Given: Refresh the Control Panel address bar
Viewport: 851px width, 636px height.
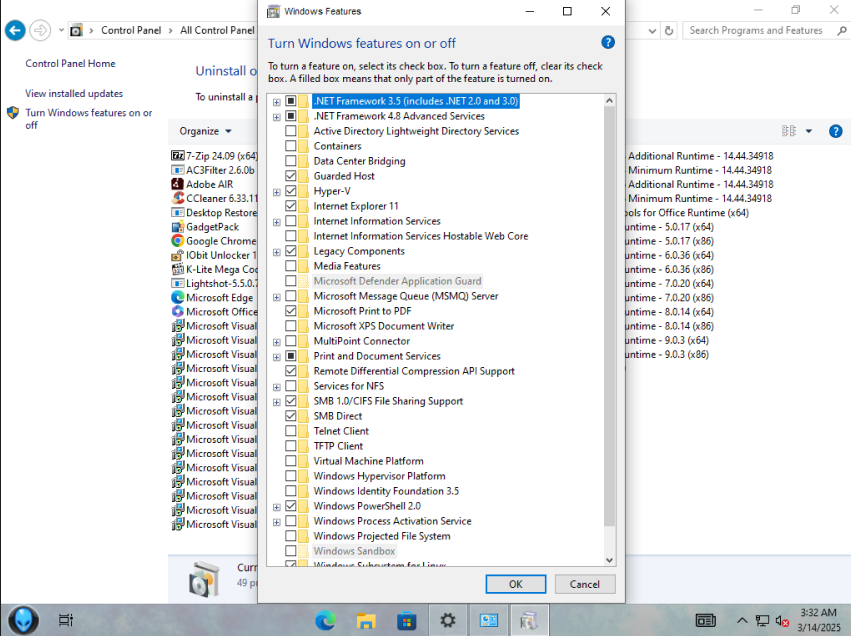Looking at the screenshot, I should tap(669, 31).
